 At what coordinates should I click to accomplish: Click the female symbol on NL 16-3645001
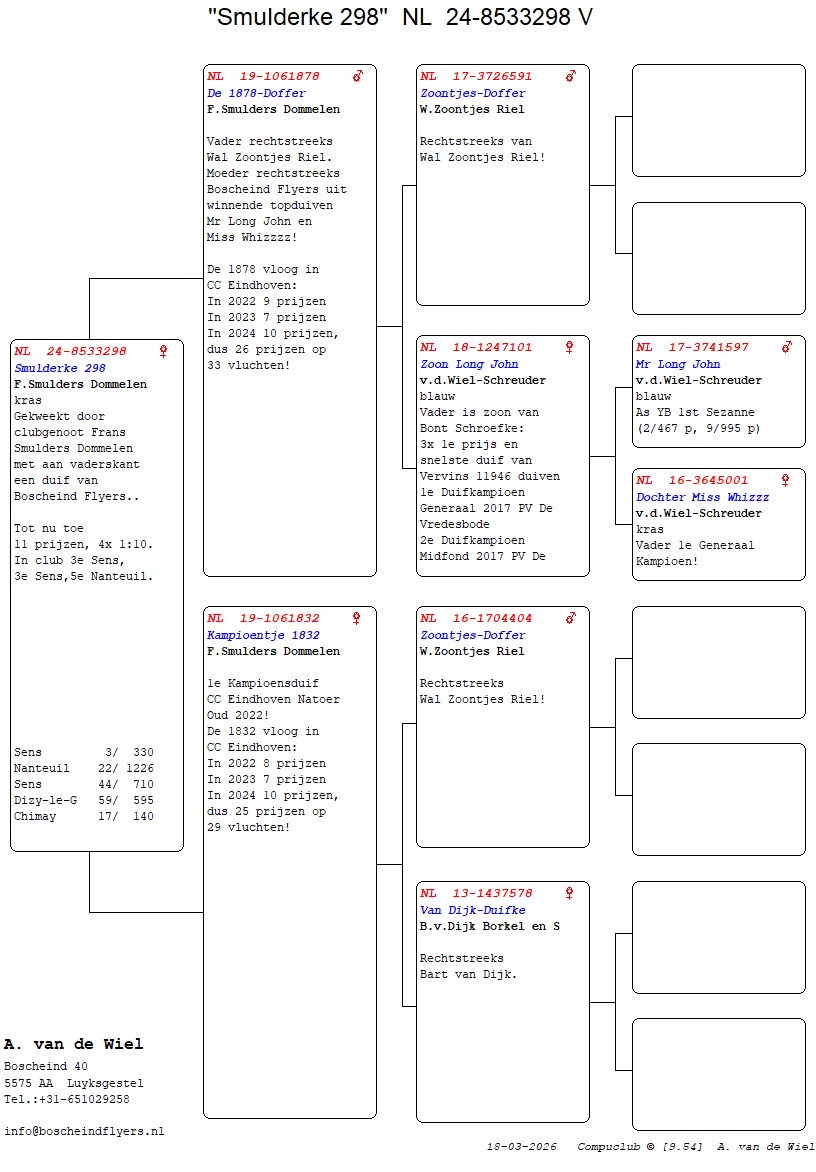point(786,480)
